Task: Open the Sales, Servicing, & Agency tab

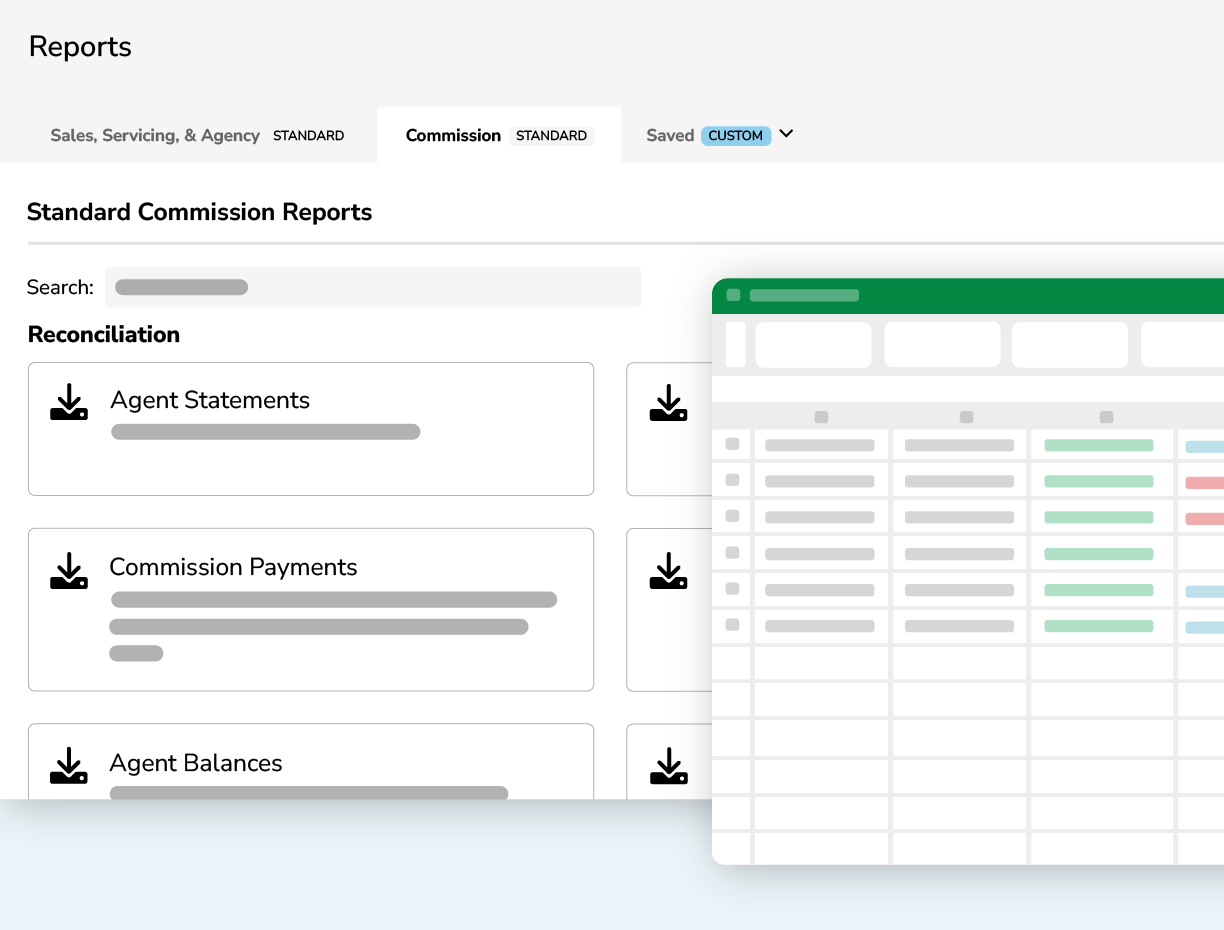Action: click(x=197, y=135)
